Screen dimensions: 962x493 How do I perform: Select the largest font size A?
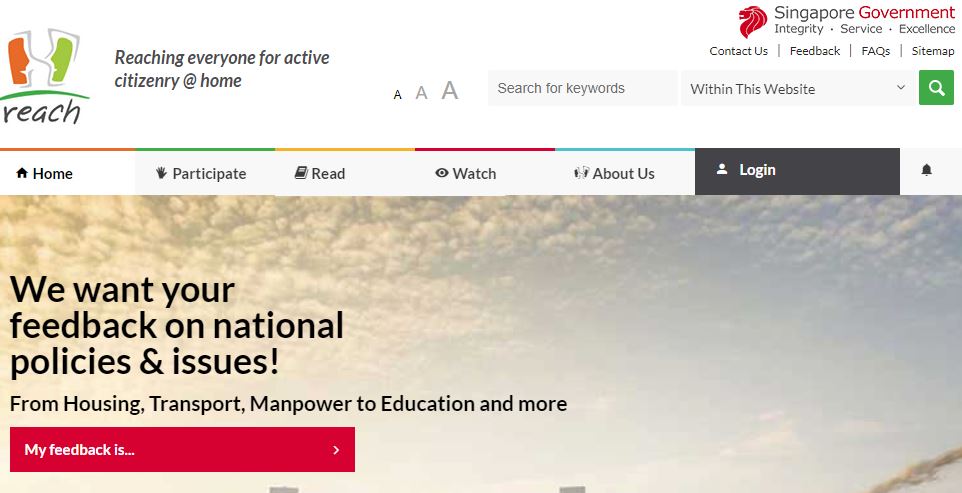point(450,91)
